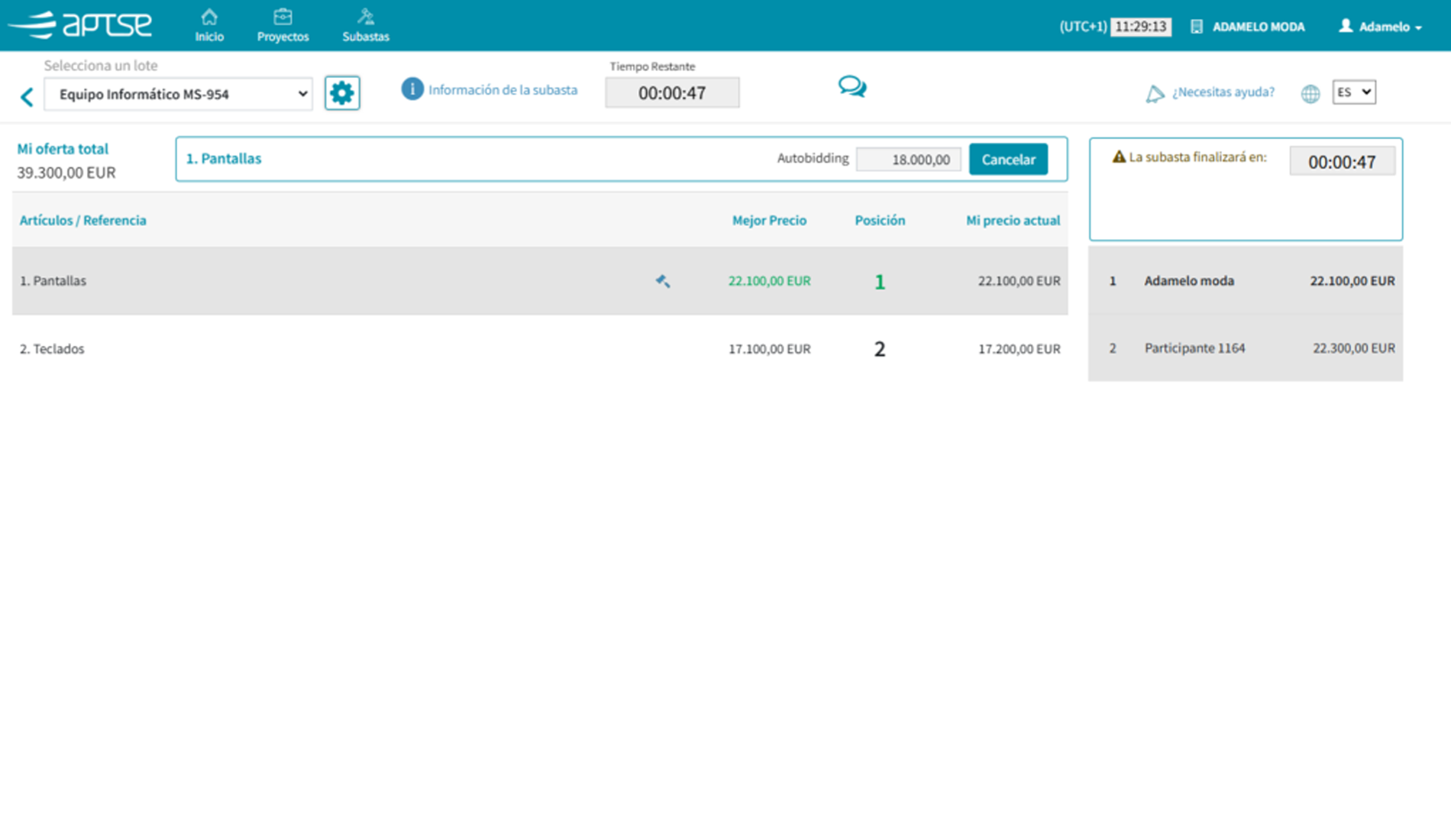The height and width of the screenshot is (840, 1451).
Task: Open Información de la subasta link
Action: 503,90
